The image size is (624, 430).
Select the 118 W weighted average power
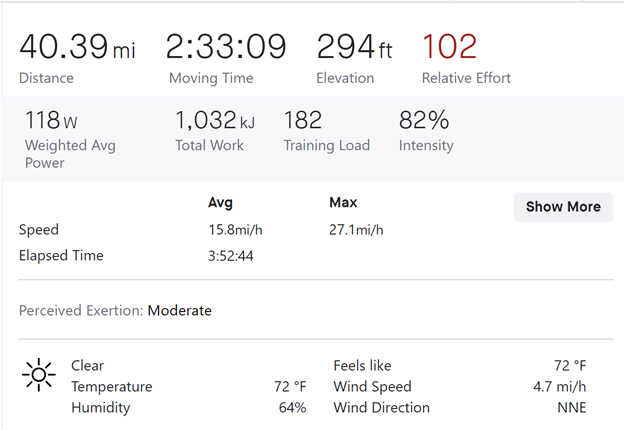pyautogui.click(x=51, y=121)
